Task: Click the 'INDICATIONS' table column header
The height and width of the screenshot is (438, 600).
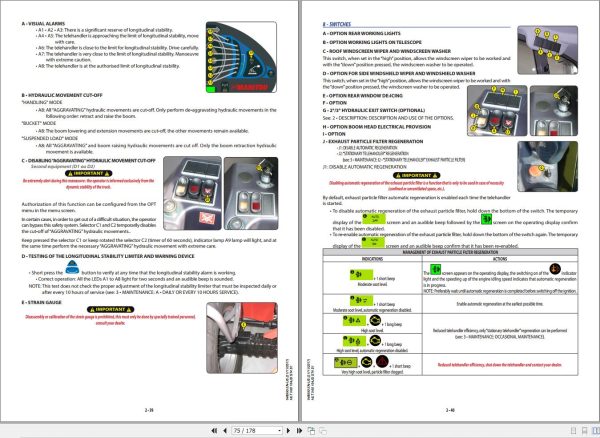Action: point(372,259)
